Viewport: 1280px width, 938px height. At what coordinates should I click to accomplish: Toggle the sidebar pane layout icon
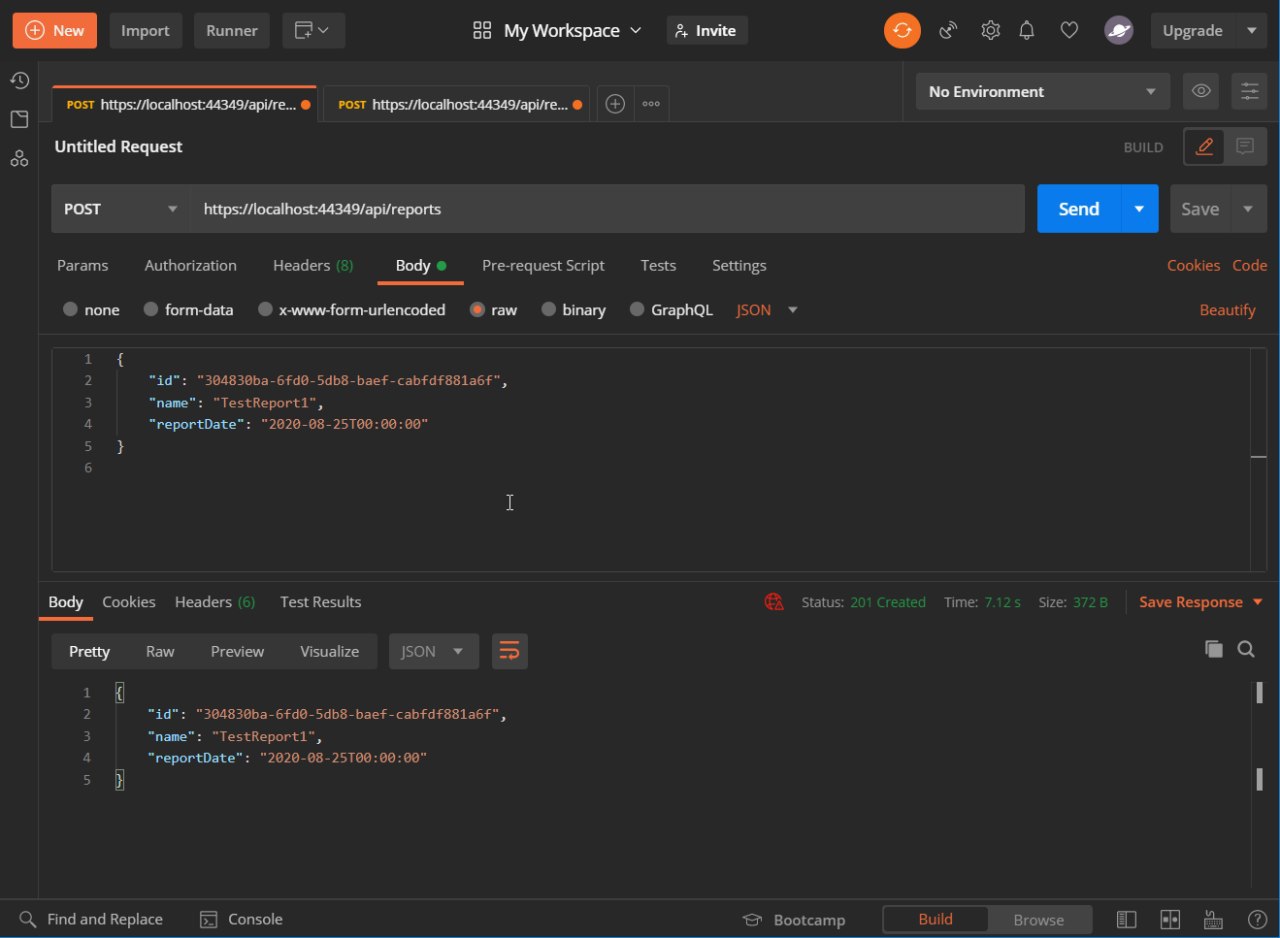(1127, 919)
